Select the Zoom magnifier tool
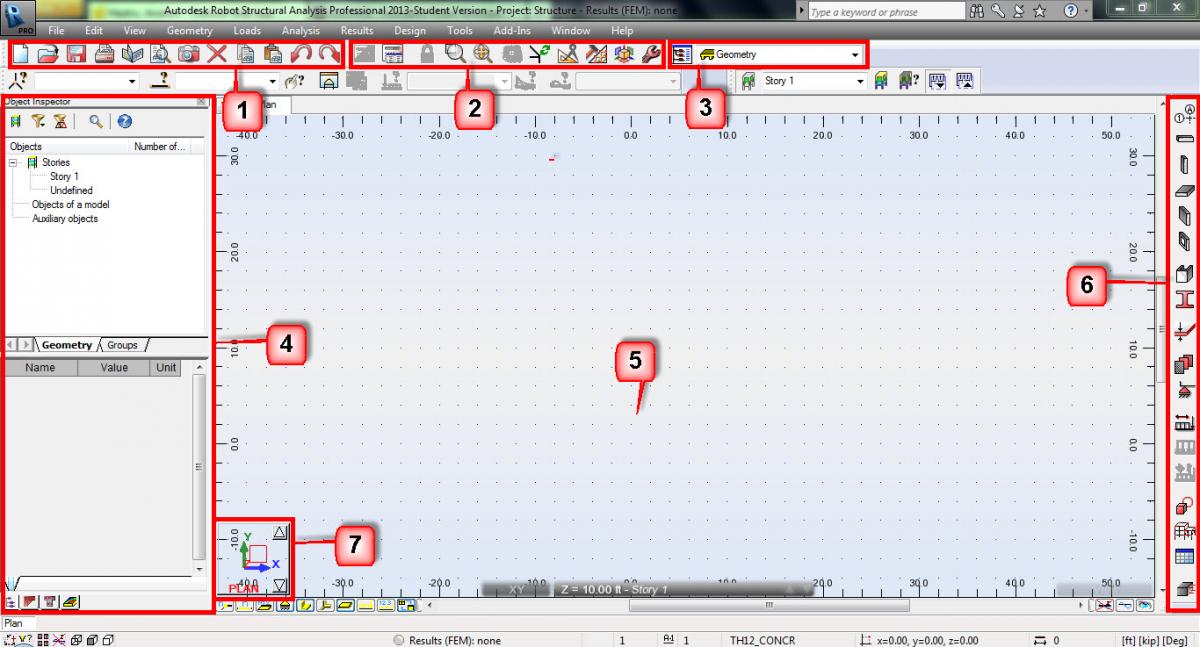This screenshot has width=1200, height=647. (454, 55)
